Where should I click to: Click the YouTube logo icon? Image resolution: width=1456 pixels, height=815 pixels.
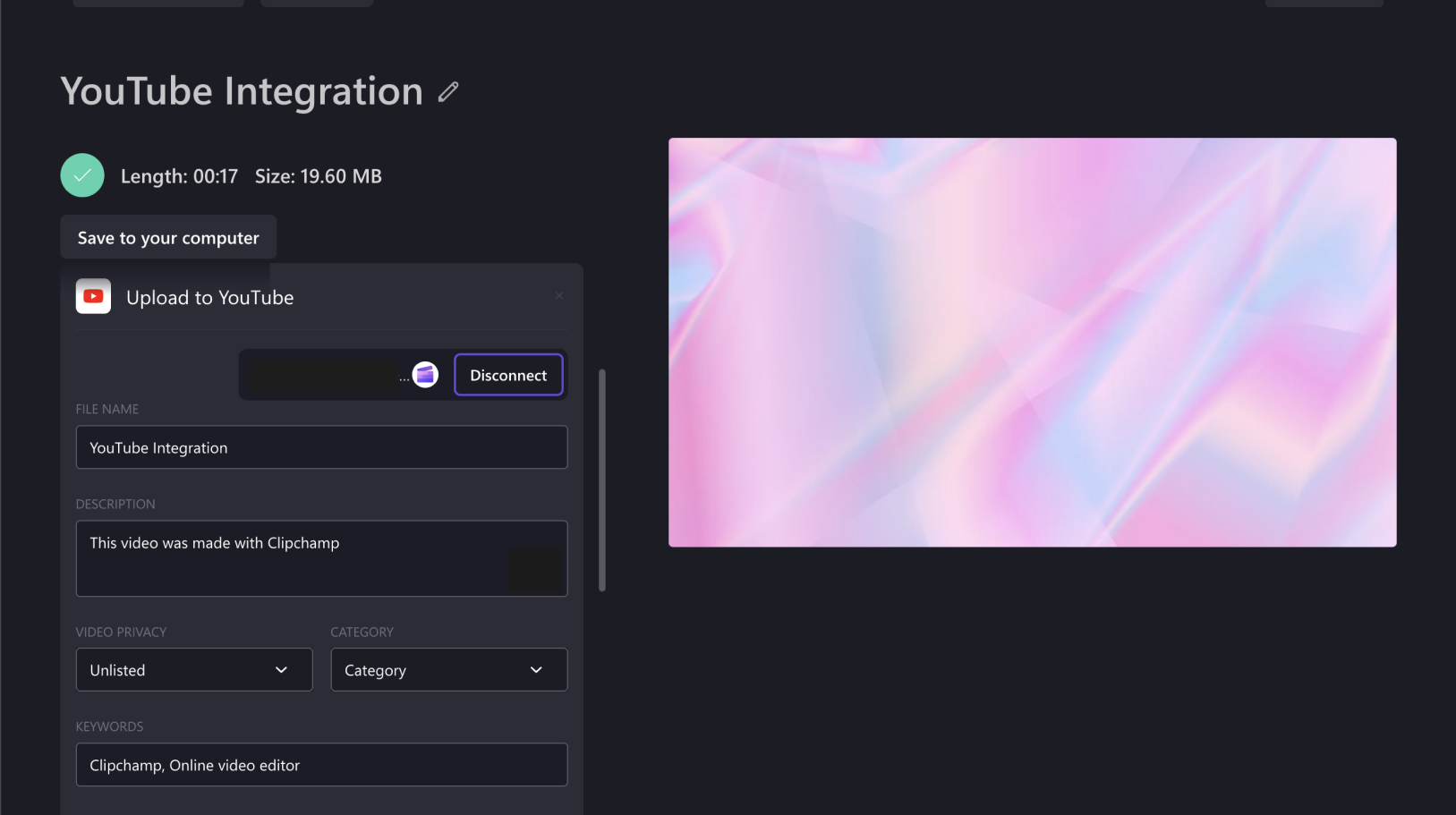point(93,296)
